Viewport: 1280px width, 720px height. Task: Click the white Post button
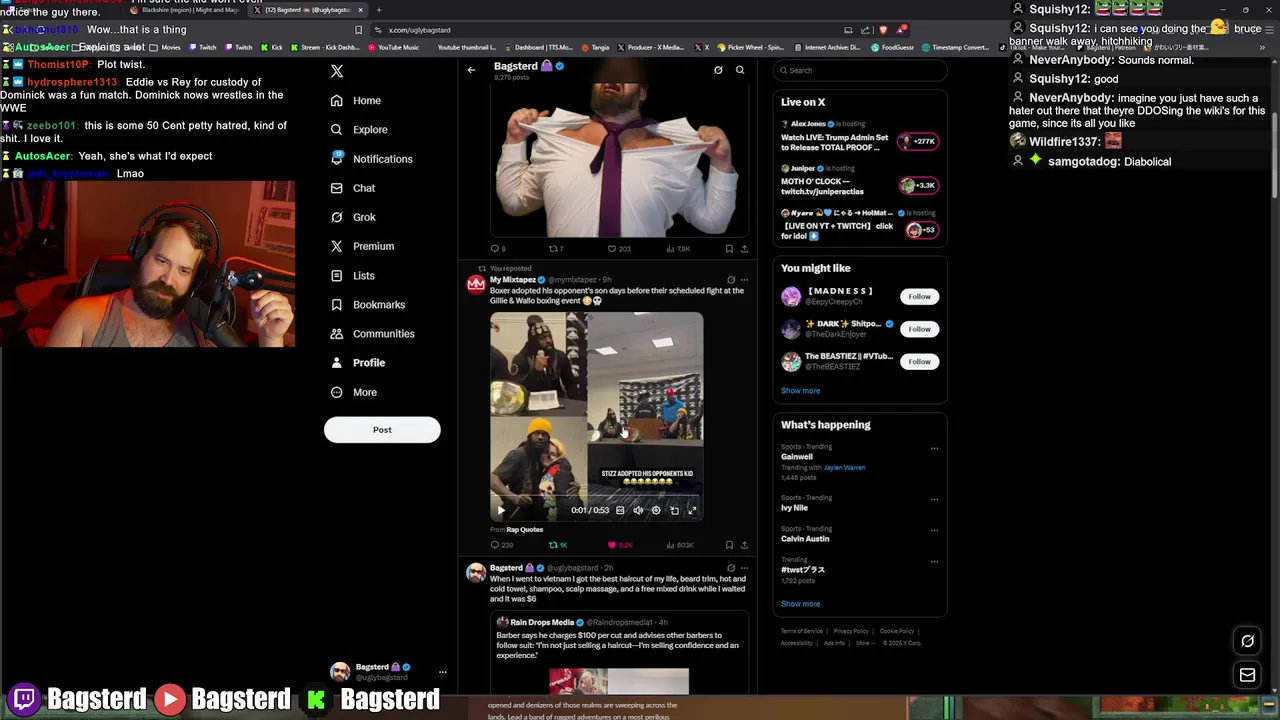tap(382, 430)
